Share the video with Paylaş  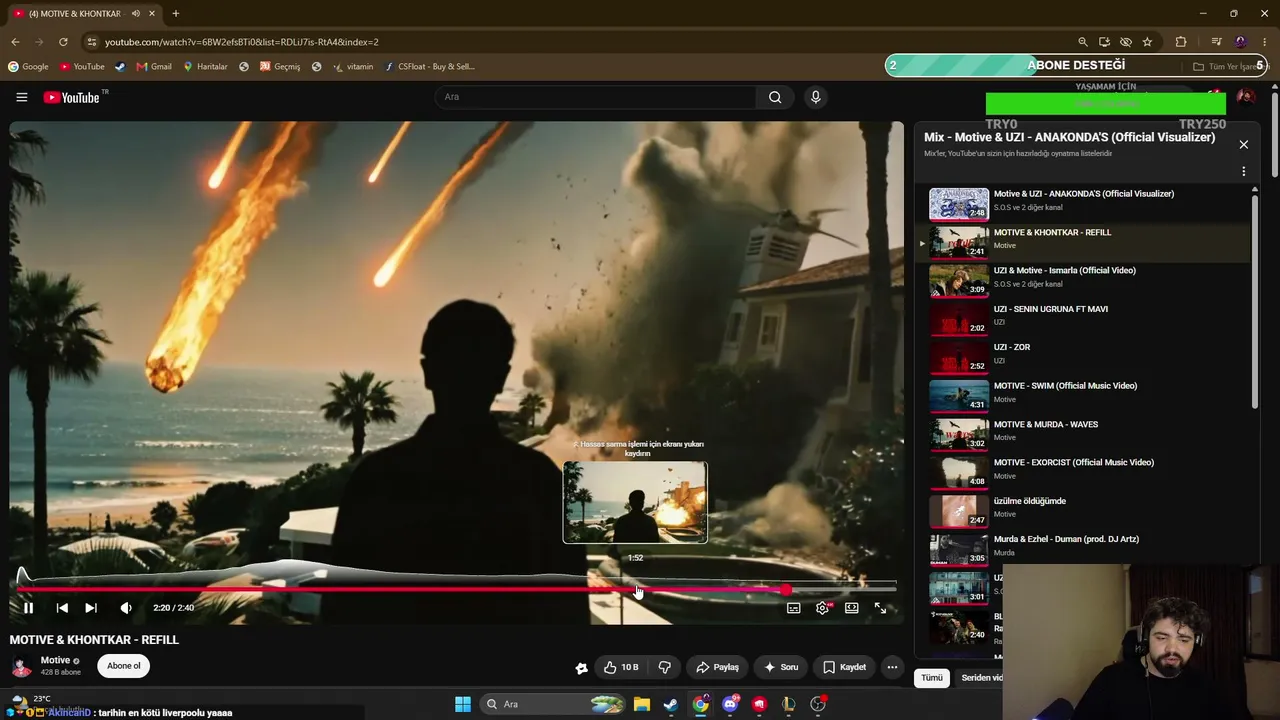[717, 667]
